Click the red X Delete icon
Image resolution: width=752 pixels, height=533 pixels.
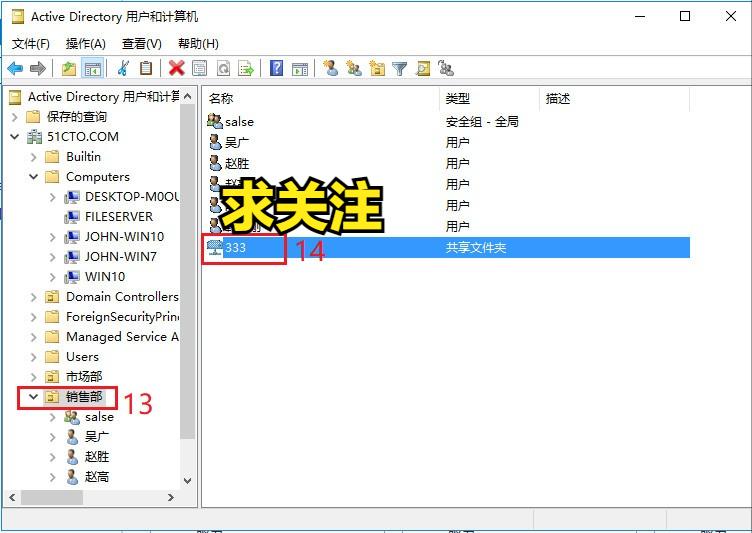(176, 69)
